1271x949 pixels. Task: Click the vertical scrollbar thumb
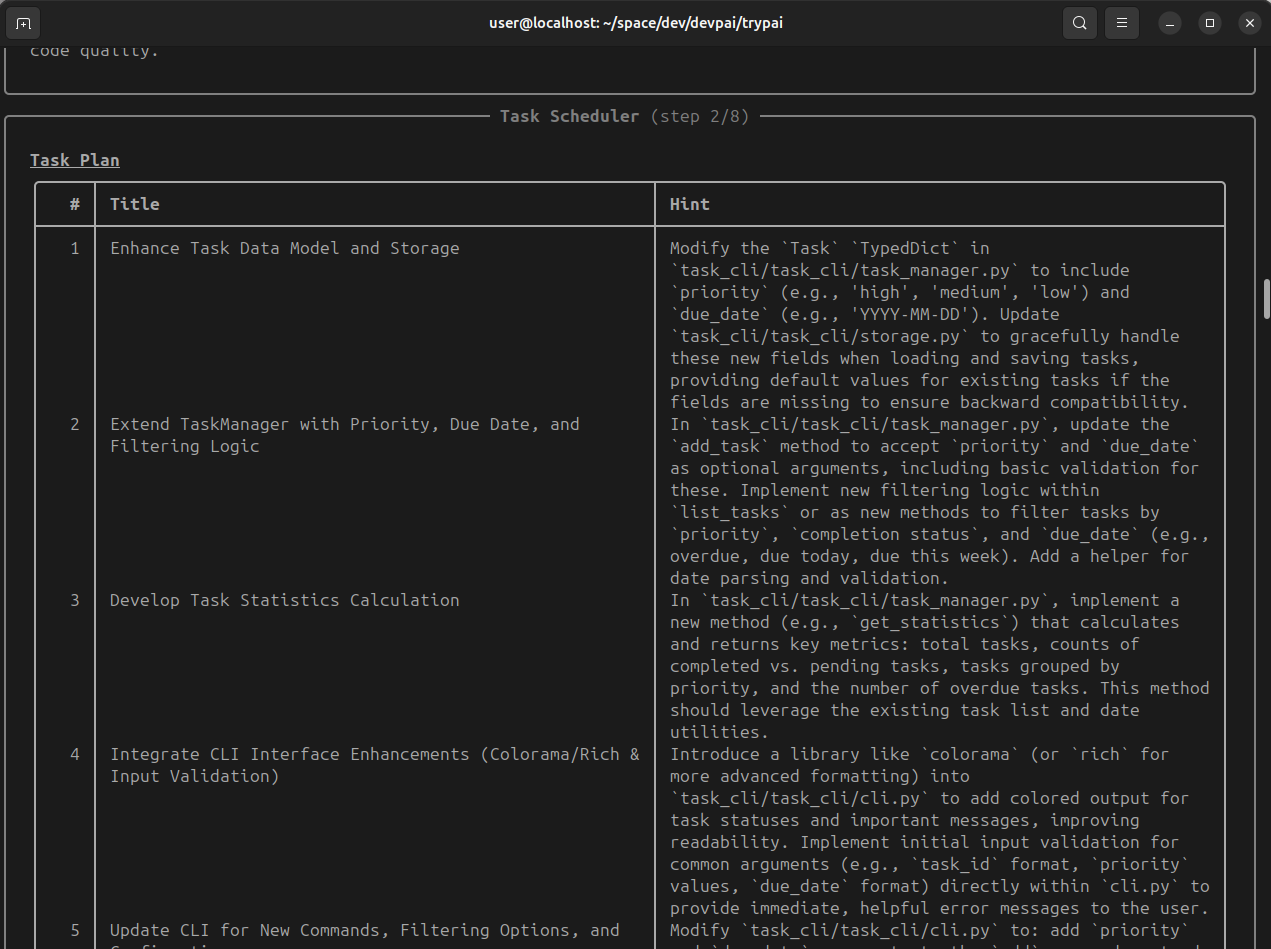click(1266, 300)
